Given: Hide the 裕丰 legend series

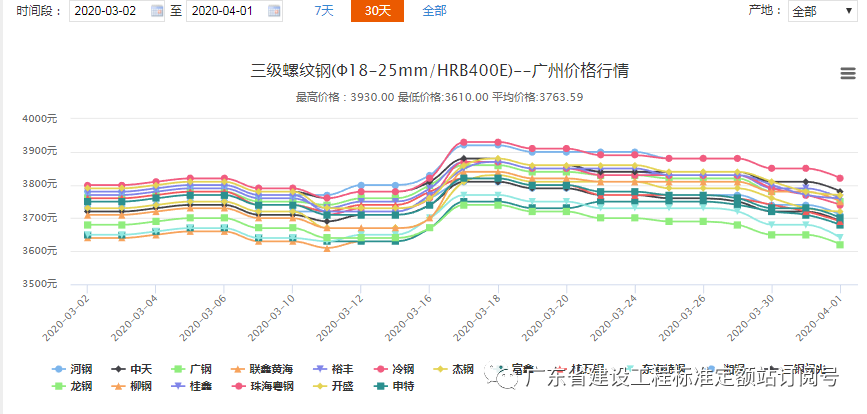Looking at the screenshot, I should coord(333,369).
